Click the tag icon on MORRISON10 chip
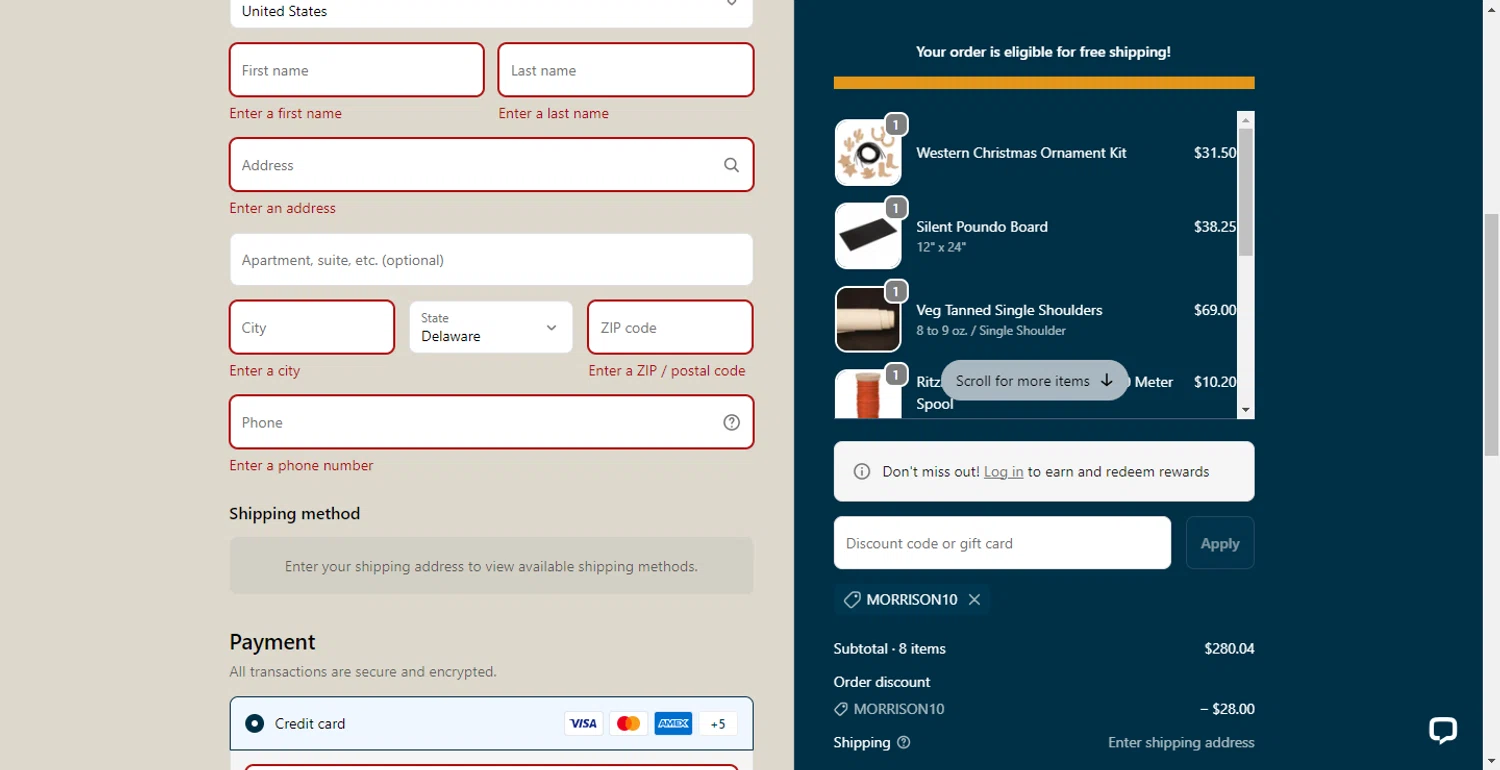 pyautogui.click(x=851, y=599)
